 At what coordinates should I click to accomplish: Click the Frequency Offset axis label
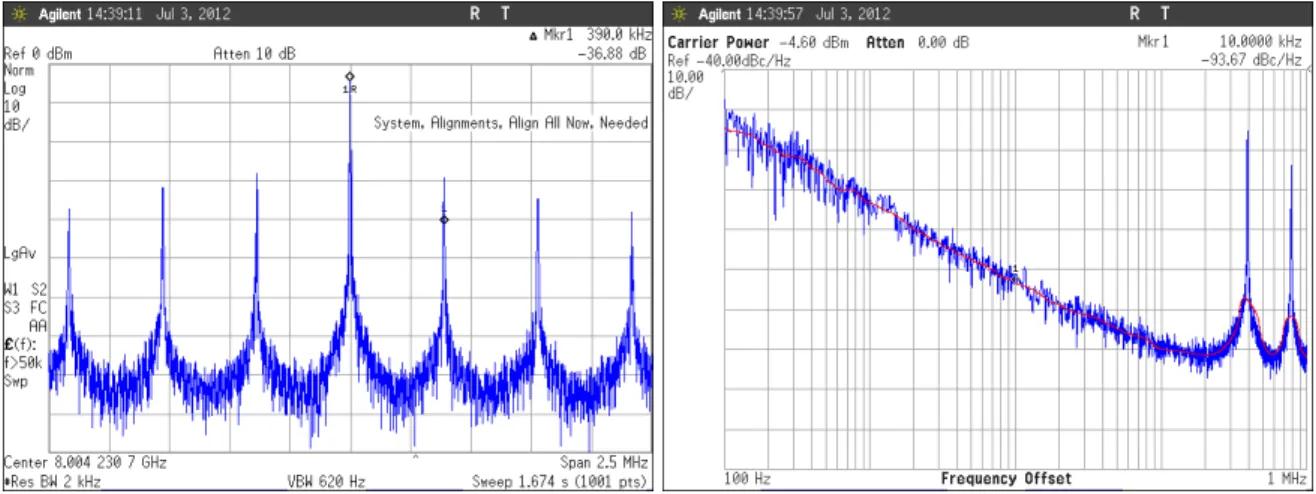(1005, 479)
